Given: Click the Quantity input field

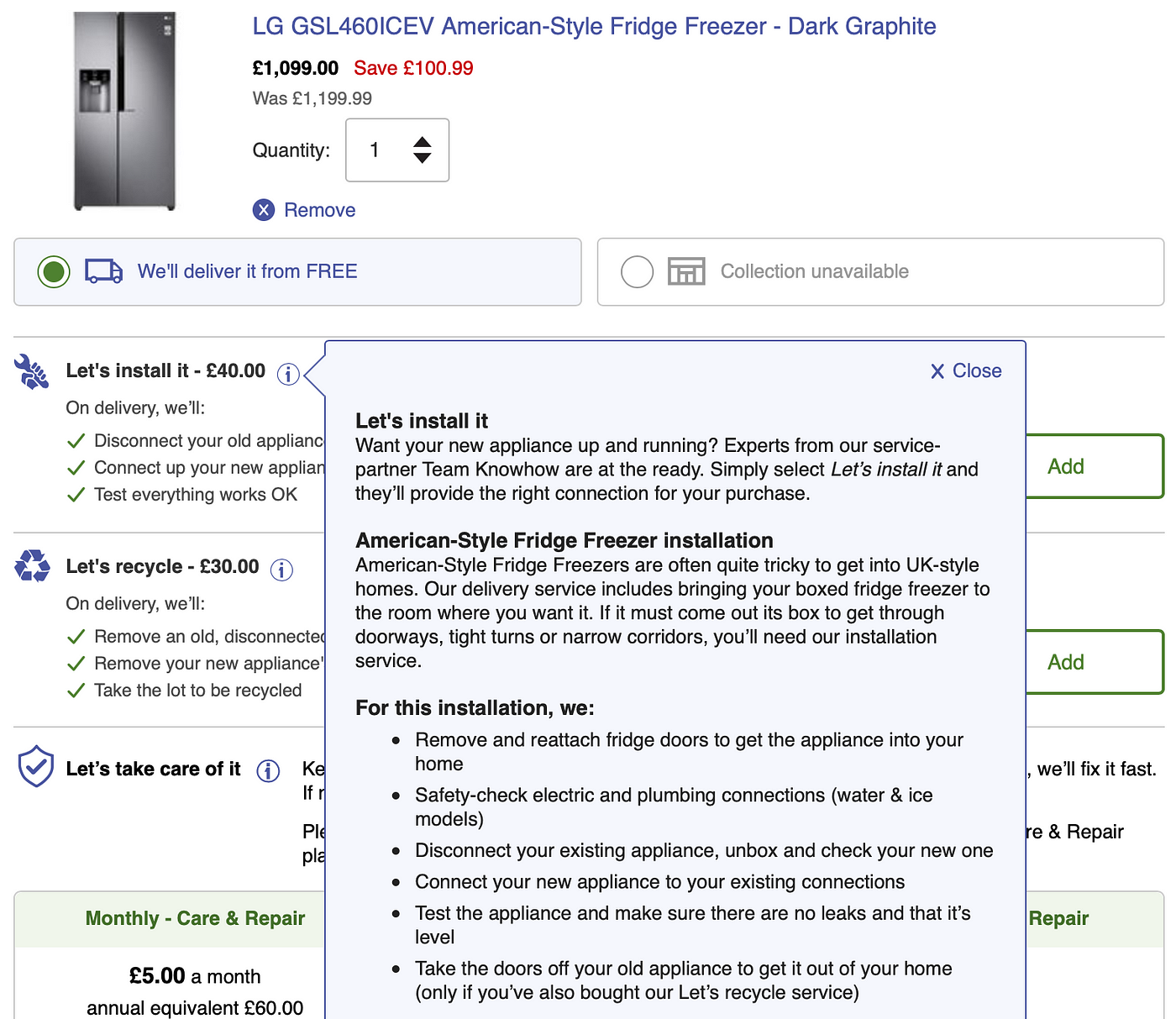Looking at the screenshot, I should click(397, 150).
